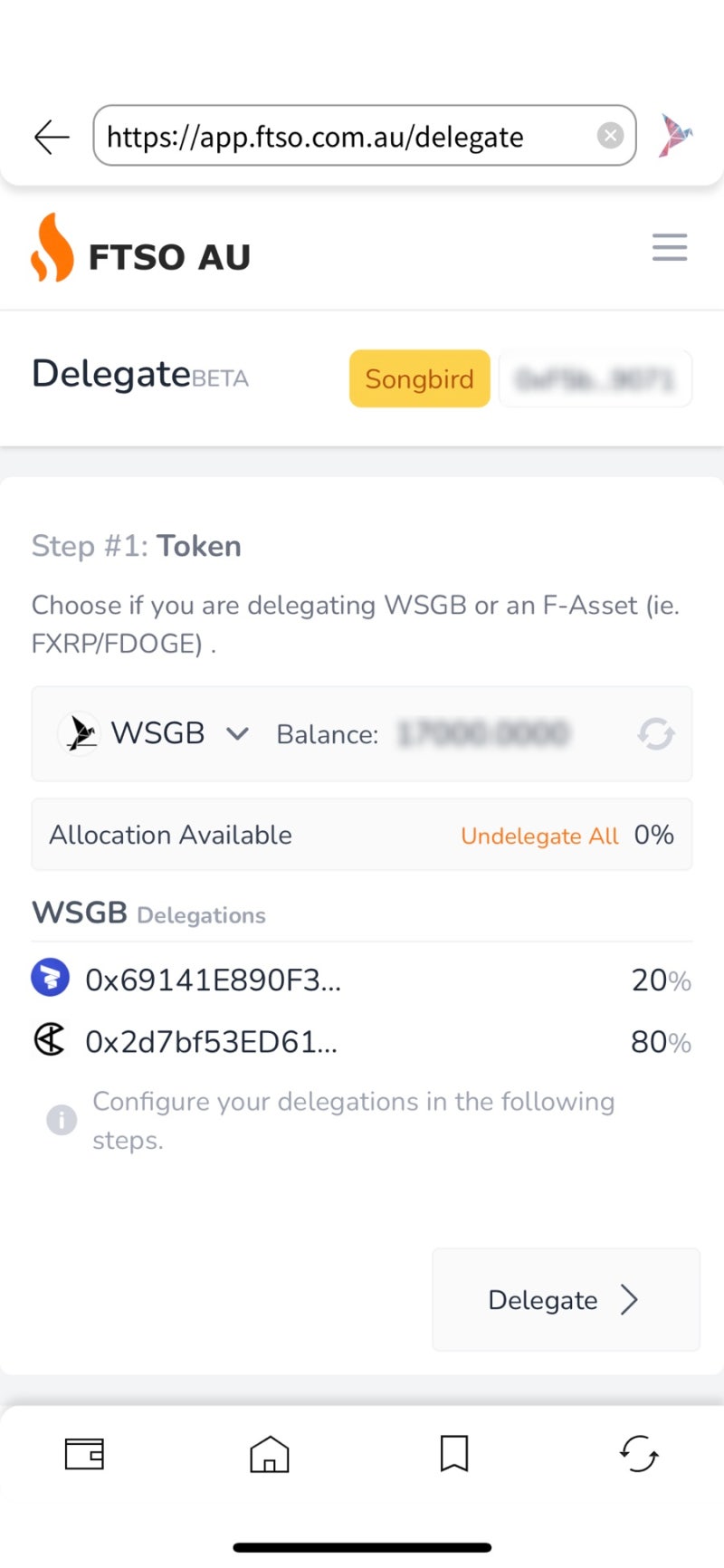Clear the URL with the X icon
This screenshot has width=724, height=1568.
(611, 136)
